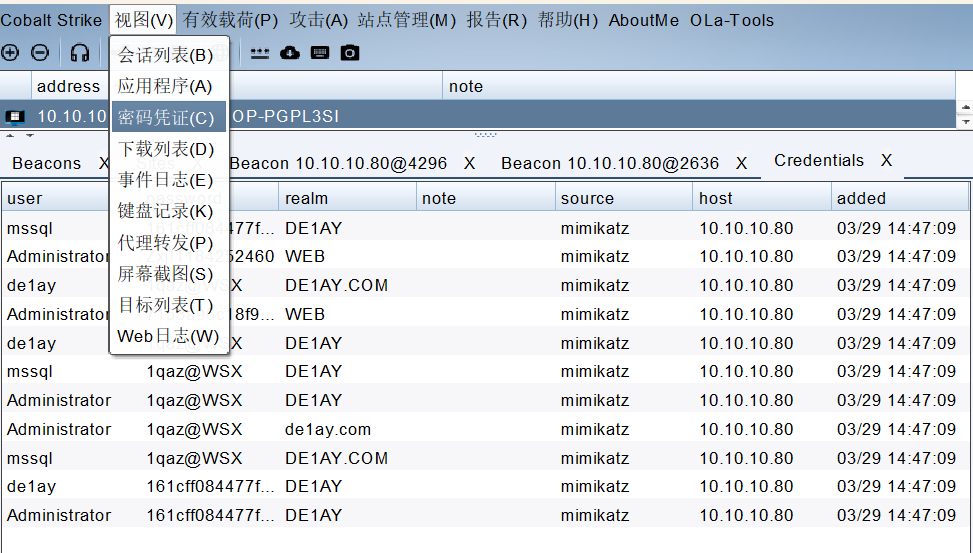Open keystrokes via the keyboard toolbar icon
973x553 pixels.
[320, 53]
